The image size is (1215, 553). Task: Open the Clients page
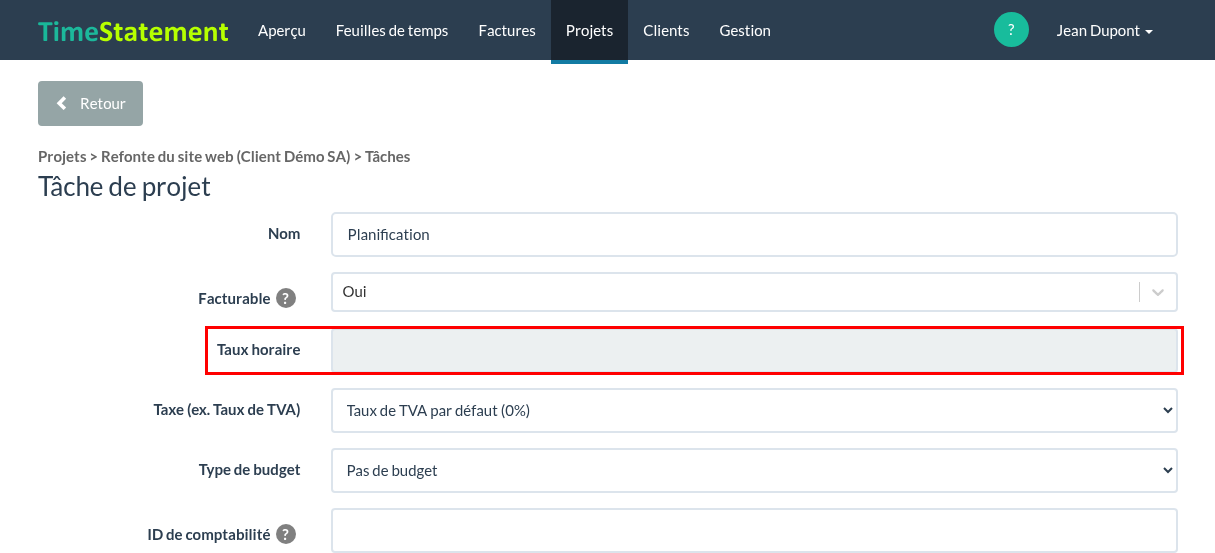coord(666,31)
